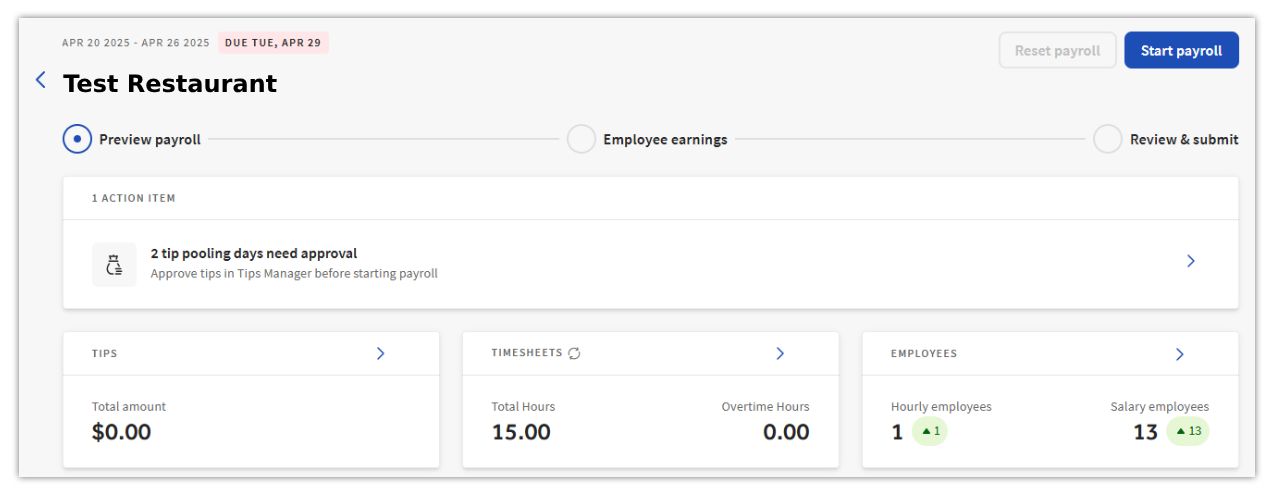
Task: Open the Employees card chevron
Action: click(1179, 354)
